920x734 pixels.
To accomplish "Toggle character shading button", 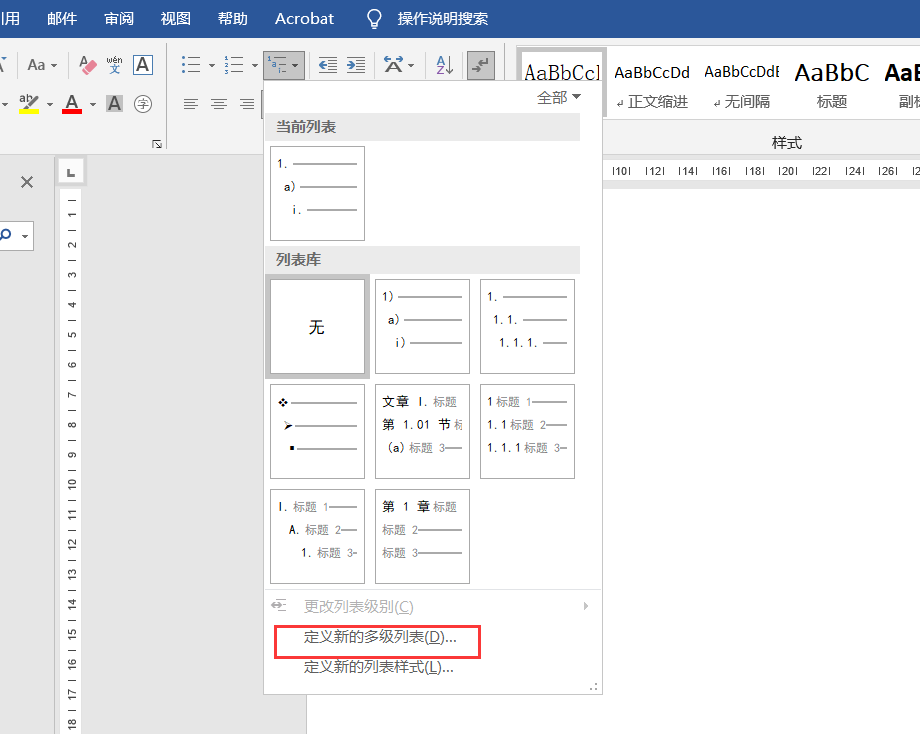I will pyautogui.click(x=115, y=104).
